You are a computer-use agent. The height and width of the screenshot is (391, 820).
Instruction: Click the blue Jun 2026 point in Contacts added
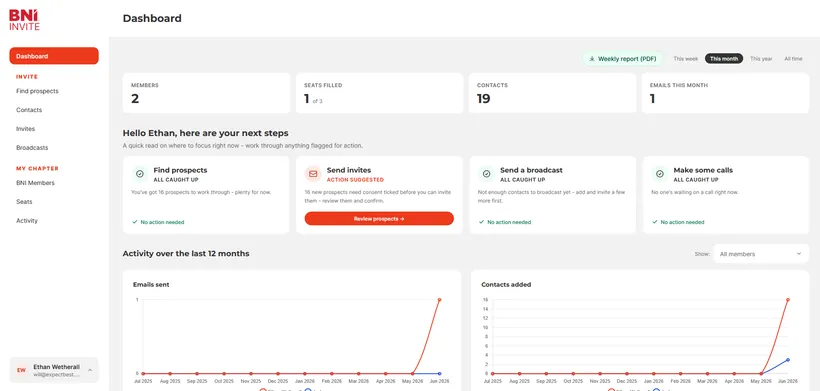click(x=788, y=360)
